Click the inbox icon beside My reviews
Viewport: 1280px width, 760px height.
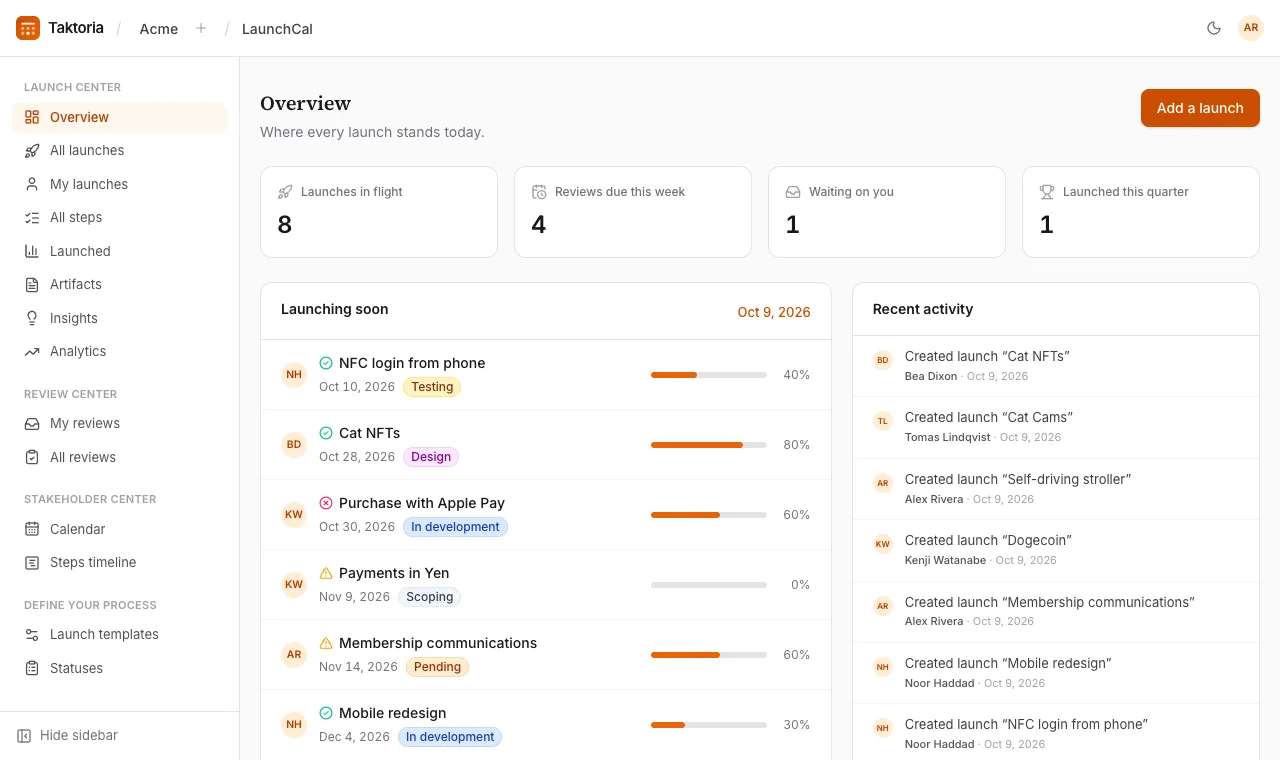32,423
